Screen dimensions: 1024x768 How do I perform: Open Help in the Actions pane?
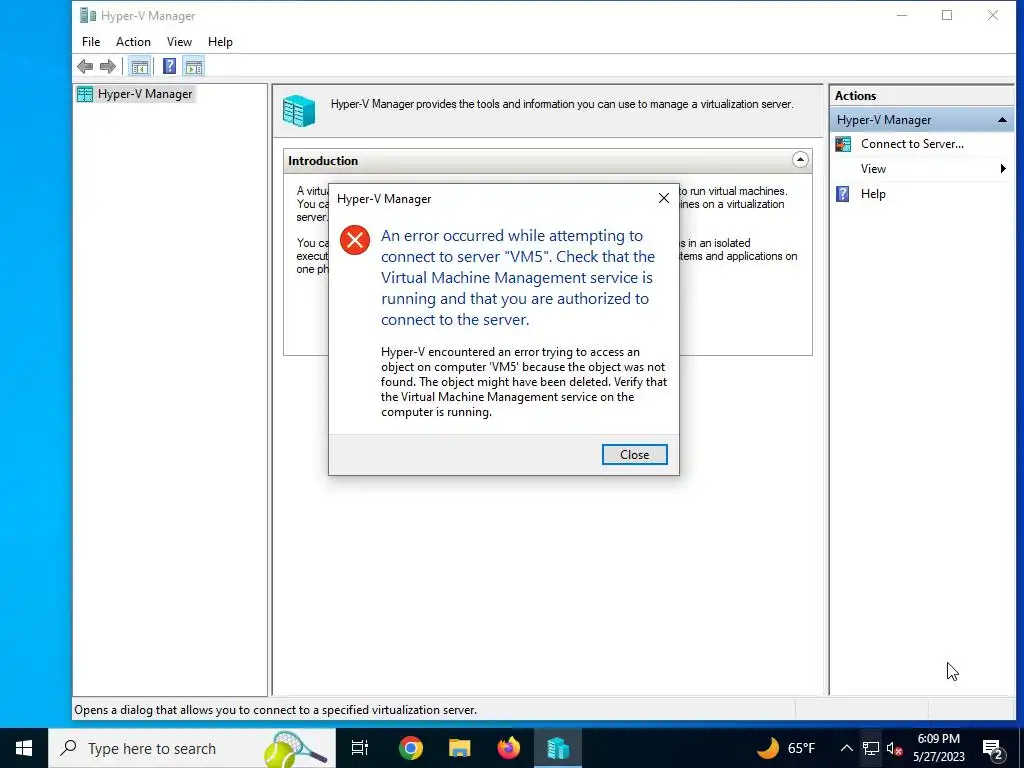872,194
